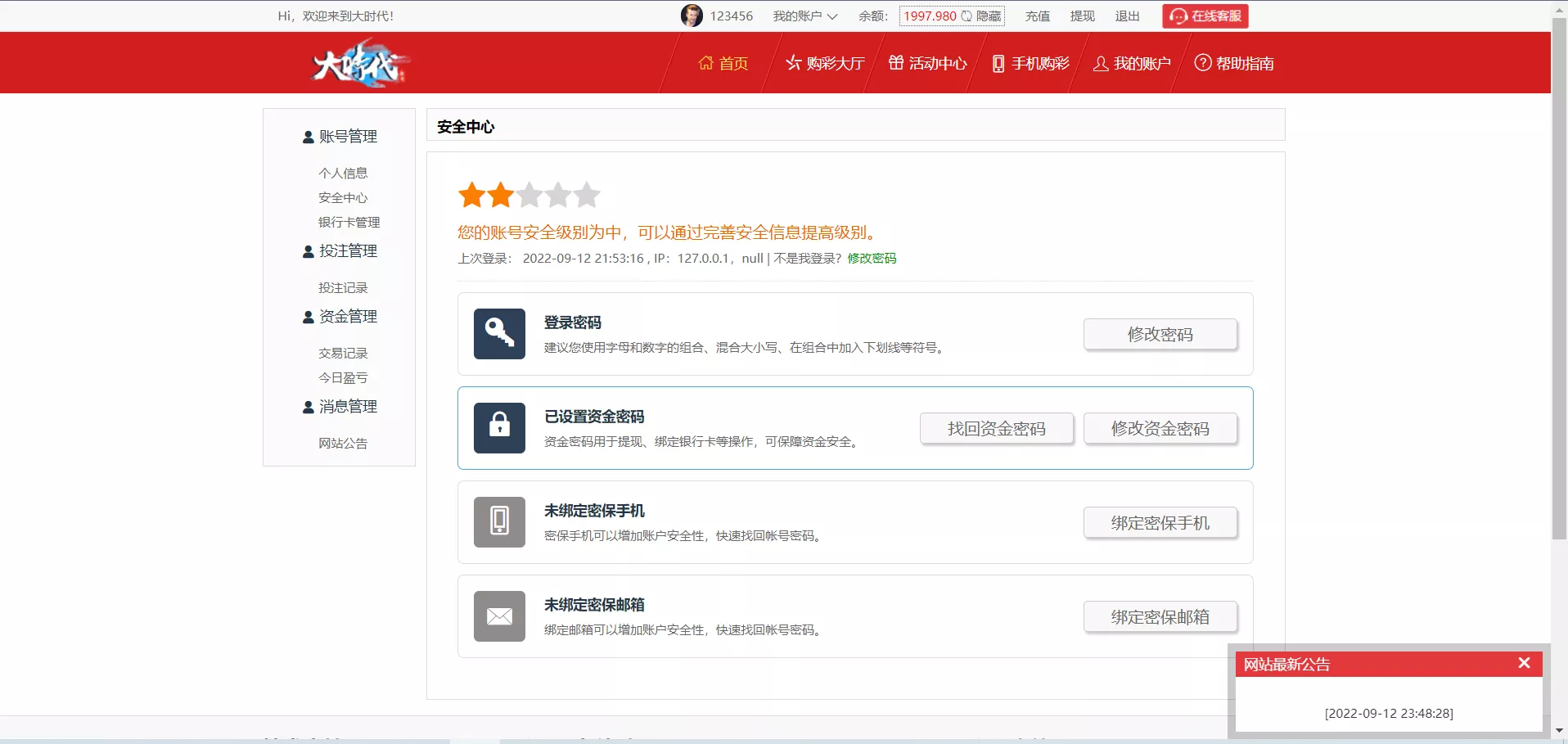1568x744 pixels.
Task: Click the 资金管理 sidebar icon
Action: click(307, 317)
